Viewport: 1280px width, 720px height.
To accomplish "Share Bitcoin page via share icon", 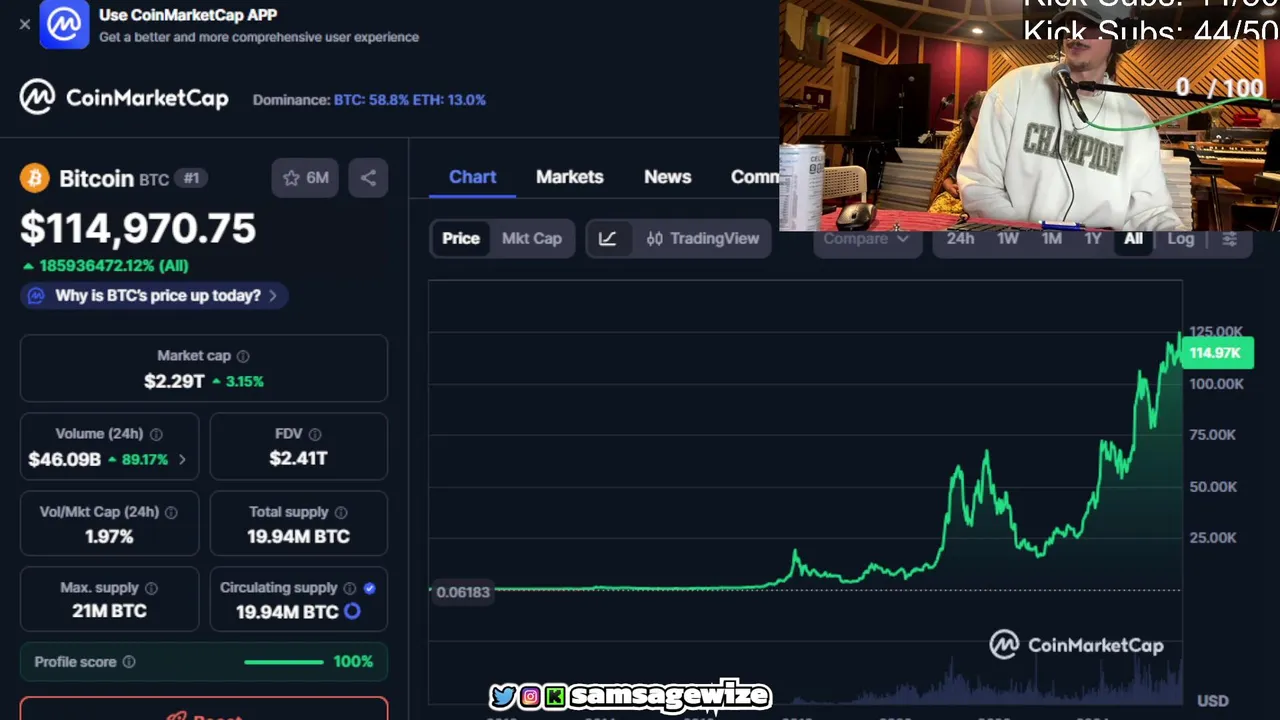I will (368, 178).
